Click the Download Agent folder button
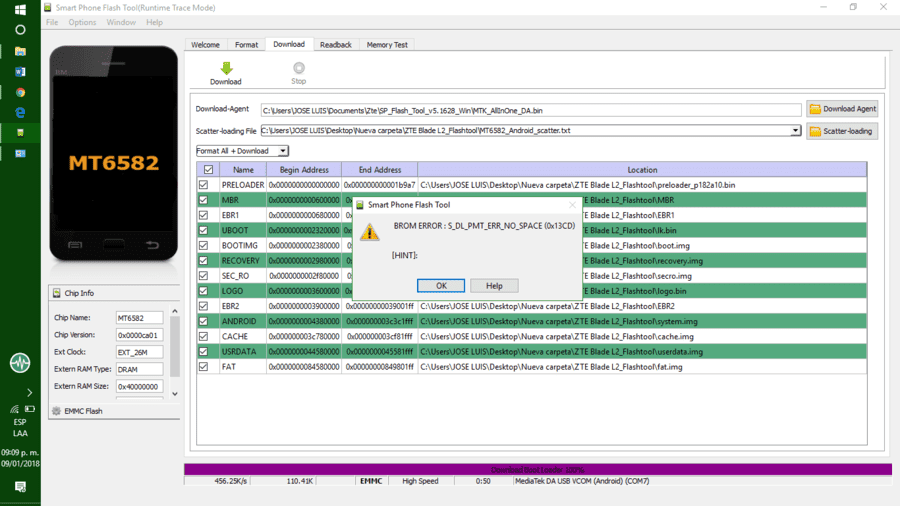Screen dimensions: 900x506 [842, 108]
